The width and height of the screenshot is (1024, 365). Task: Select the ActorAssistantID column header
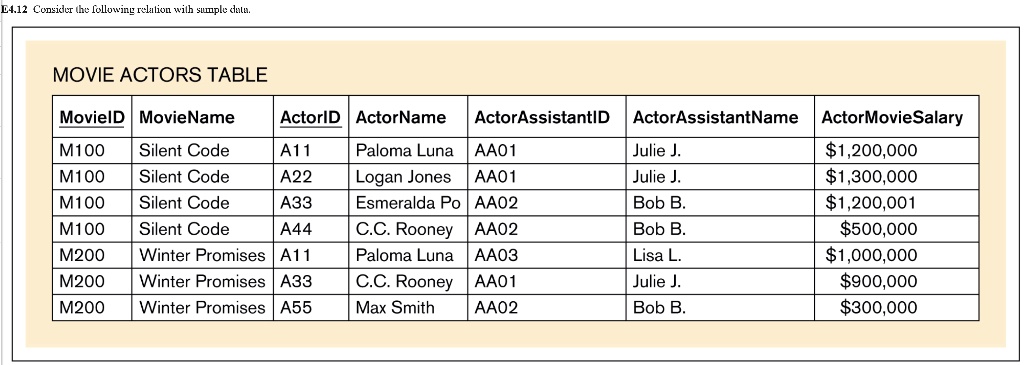coord(547,118)
